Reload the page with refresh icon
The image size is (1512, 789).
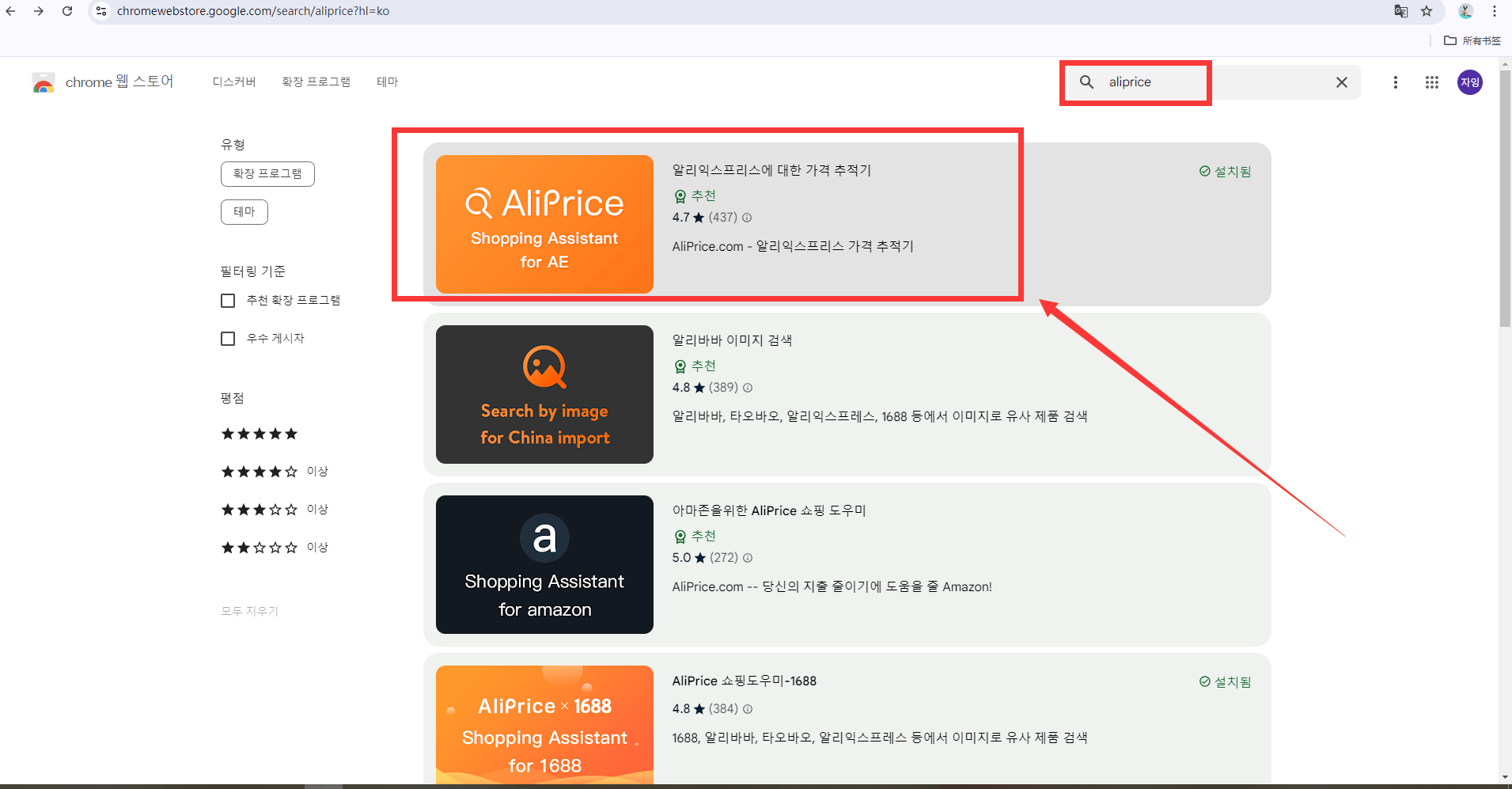[67, 11]
